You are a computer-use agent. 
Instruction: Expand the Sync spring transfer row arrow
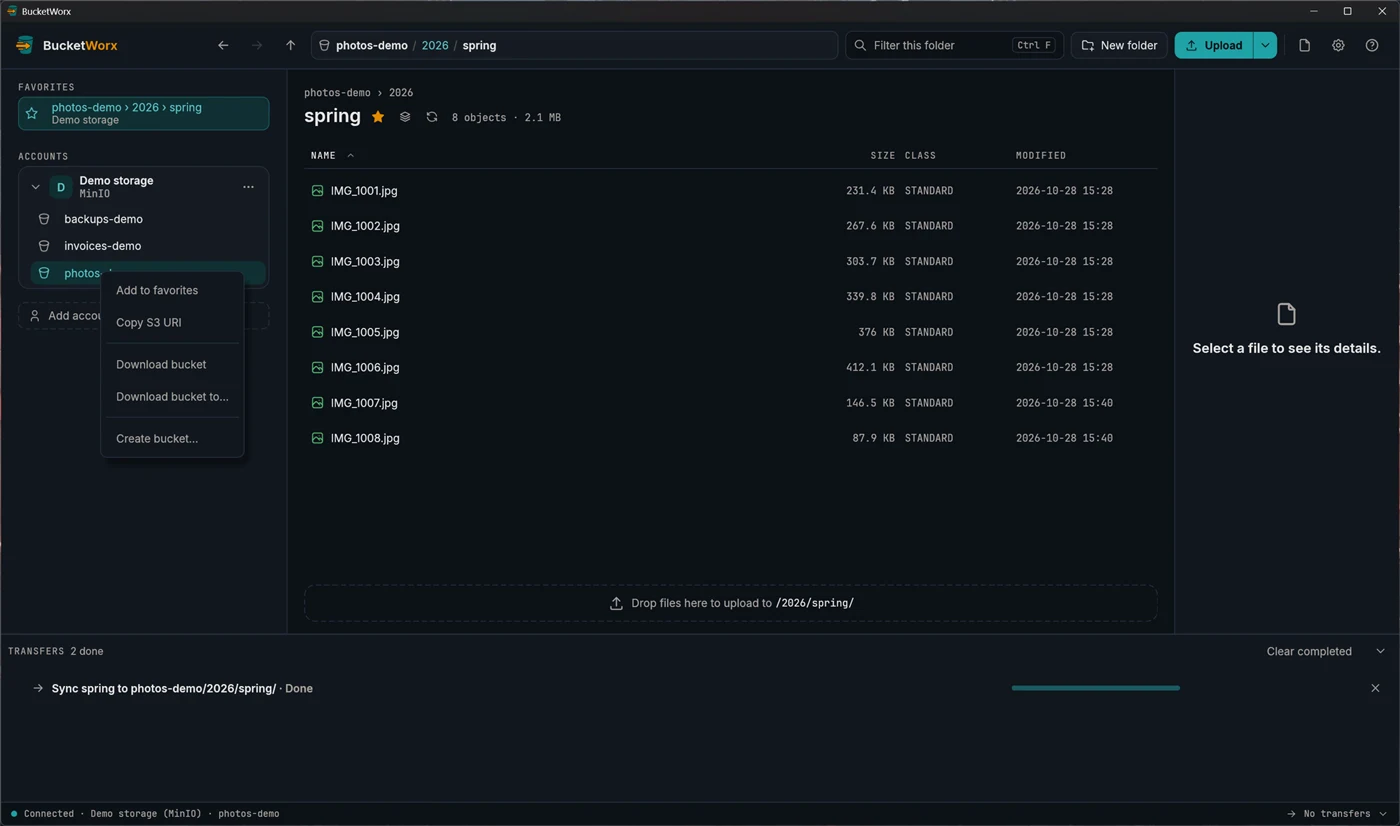tap(37, 688)
